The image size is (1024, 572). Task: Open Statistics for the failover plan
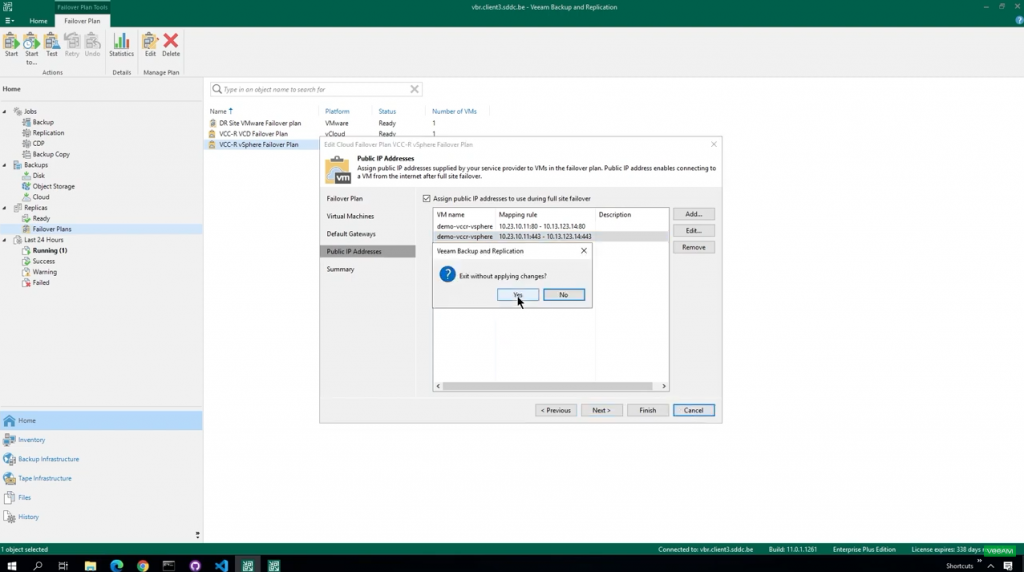[x=121, y=45]
